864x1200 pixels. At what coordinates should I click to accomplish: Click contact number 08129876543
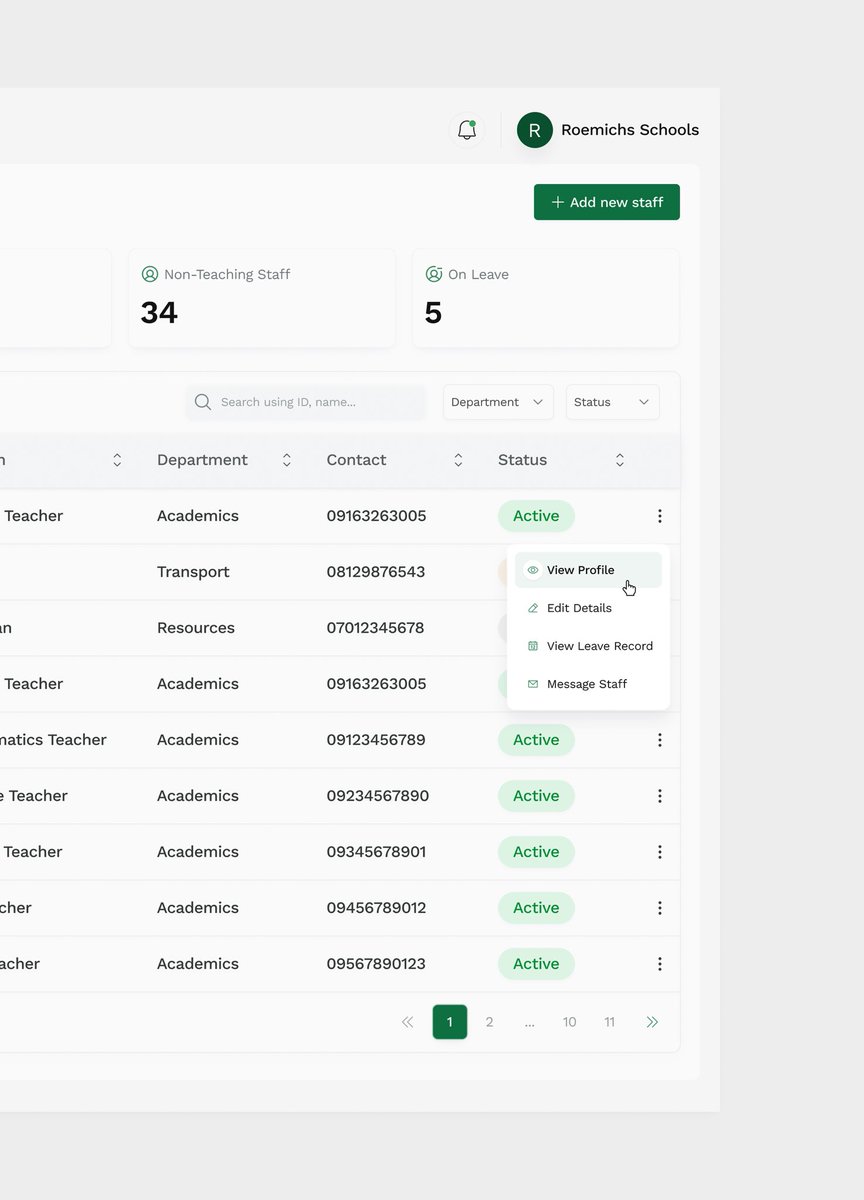tap(376, 572)
